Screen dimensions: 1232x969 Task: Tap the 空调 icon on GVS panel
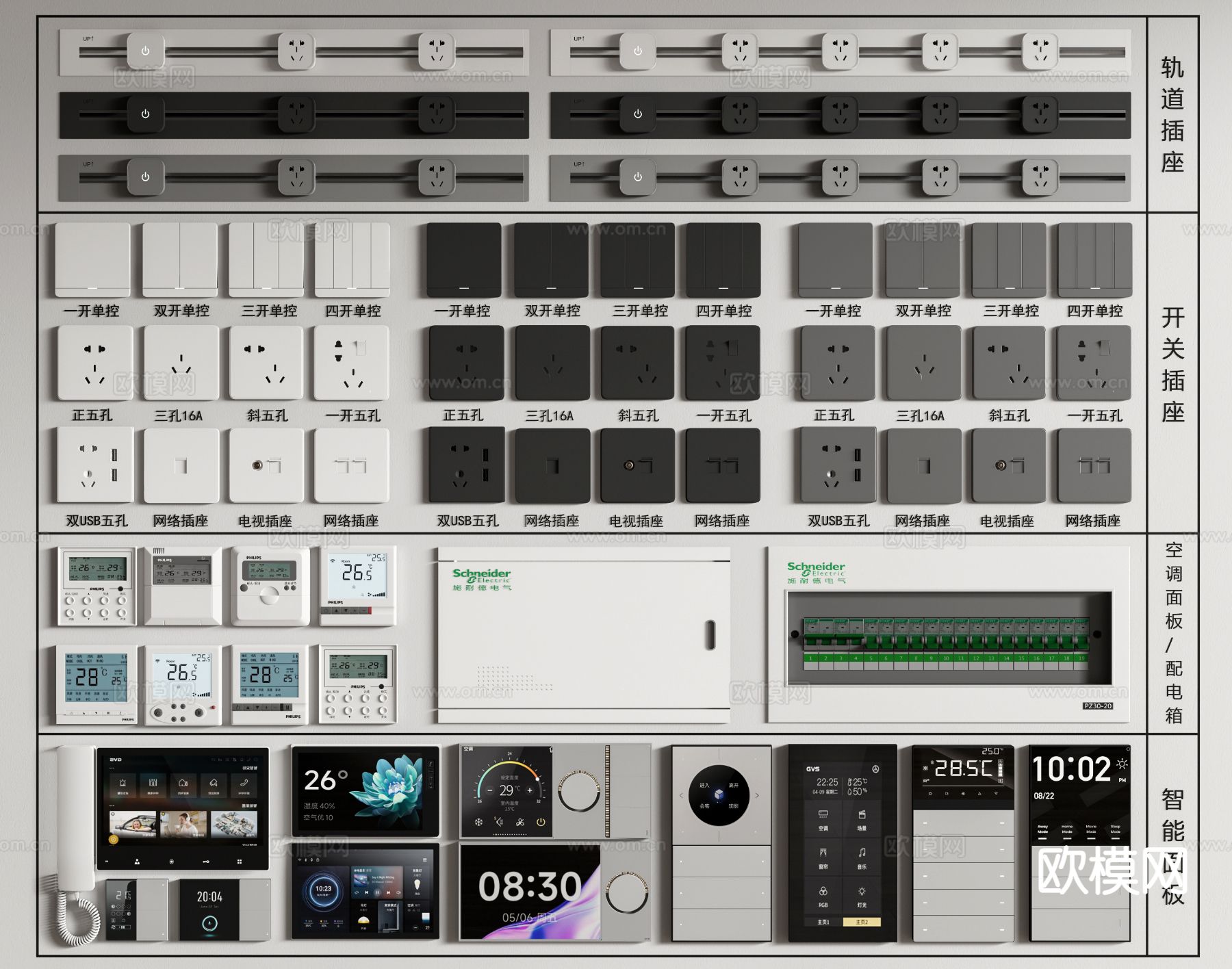pos(823,814)
